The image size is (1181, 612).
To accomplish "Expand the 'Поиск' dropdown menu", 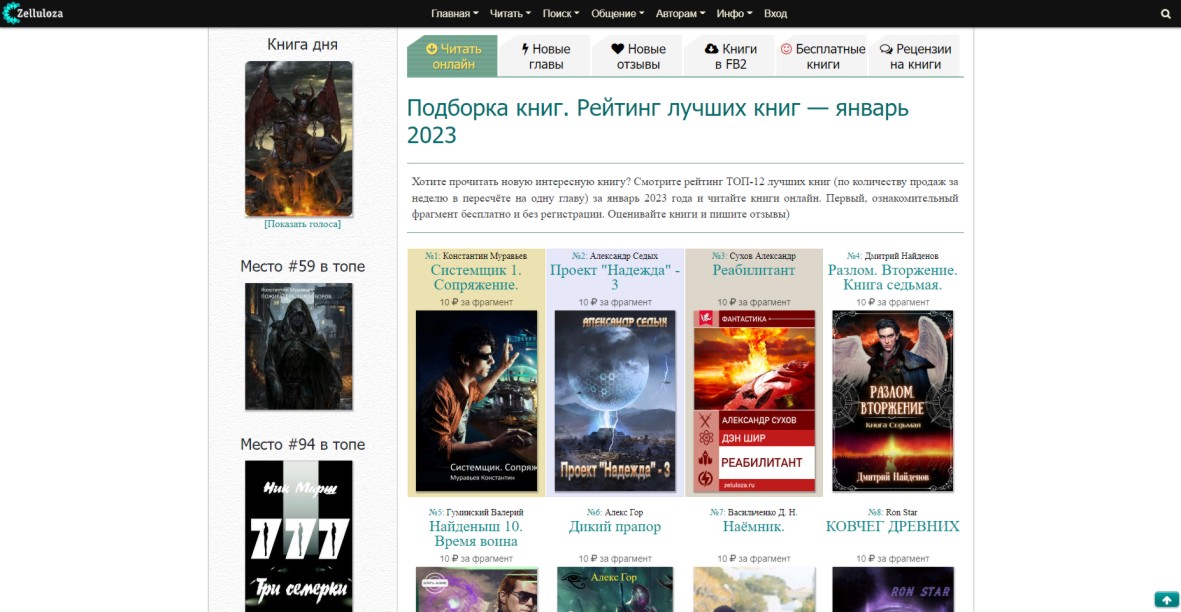I will (x=561, y=14).
